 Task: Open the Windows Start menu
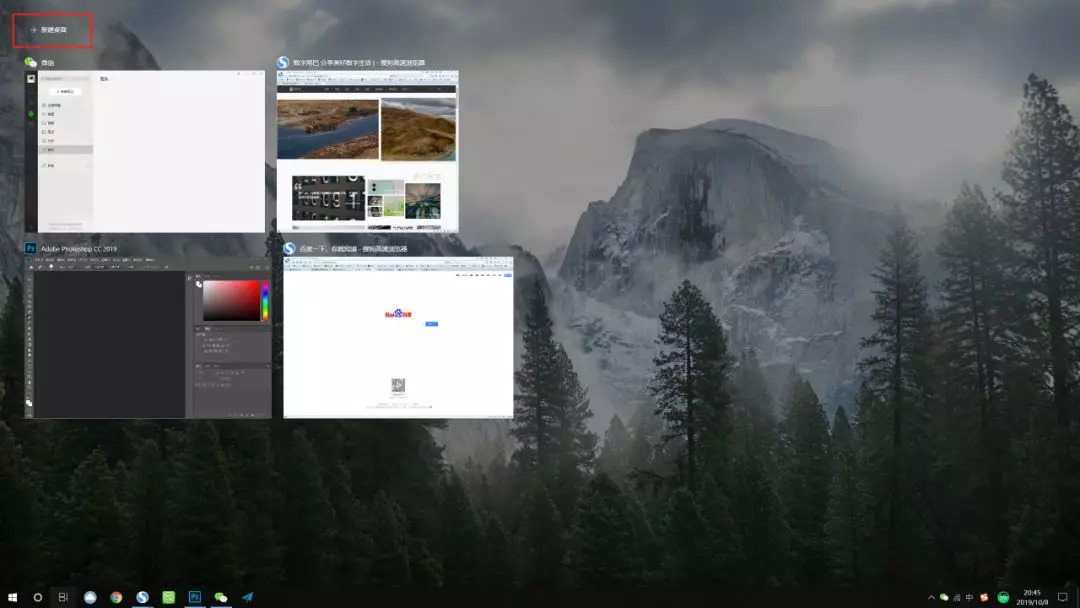pos(12,597)
